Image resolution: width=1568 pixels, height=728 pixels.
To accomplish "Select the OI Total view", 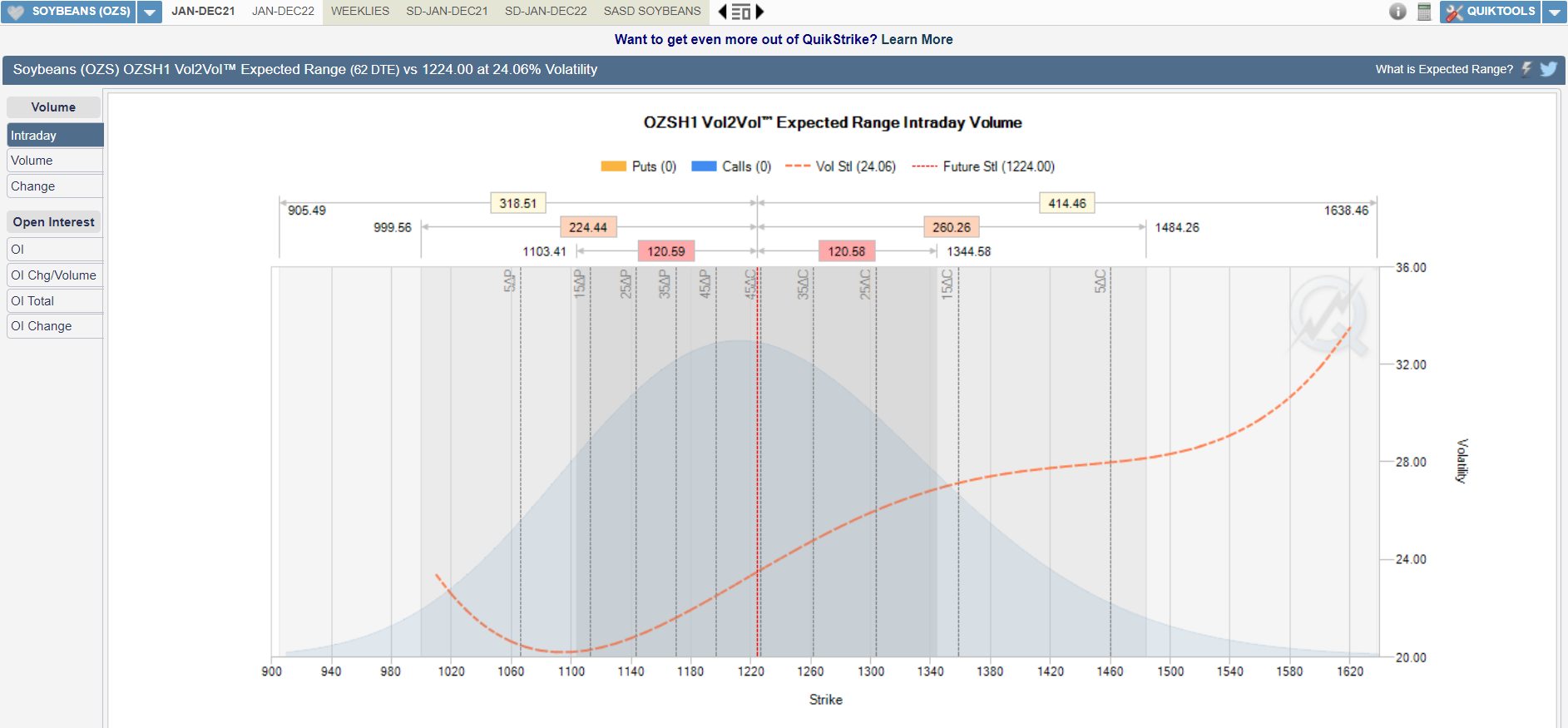I will point(55,301).
